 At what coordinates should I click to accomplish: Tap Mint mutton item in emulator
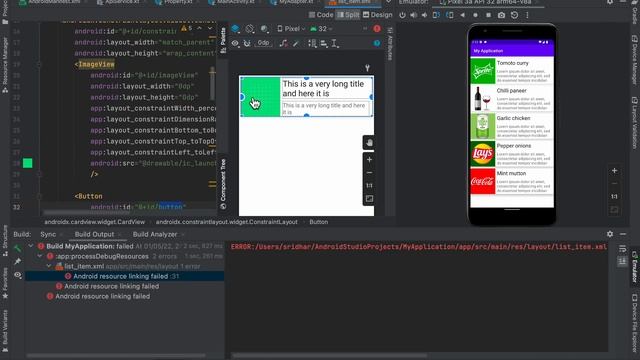(x=512, y=181)
